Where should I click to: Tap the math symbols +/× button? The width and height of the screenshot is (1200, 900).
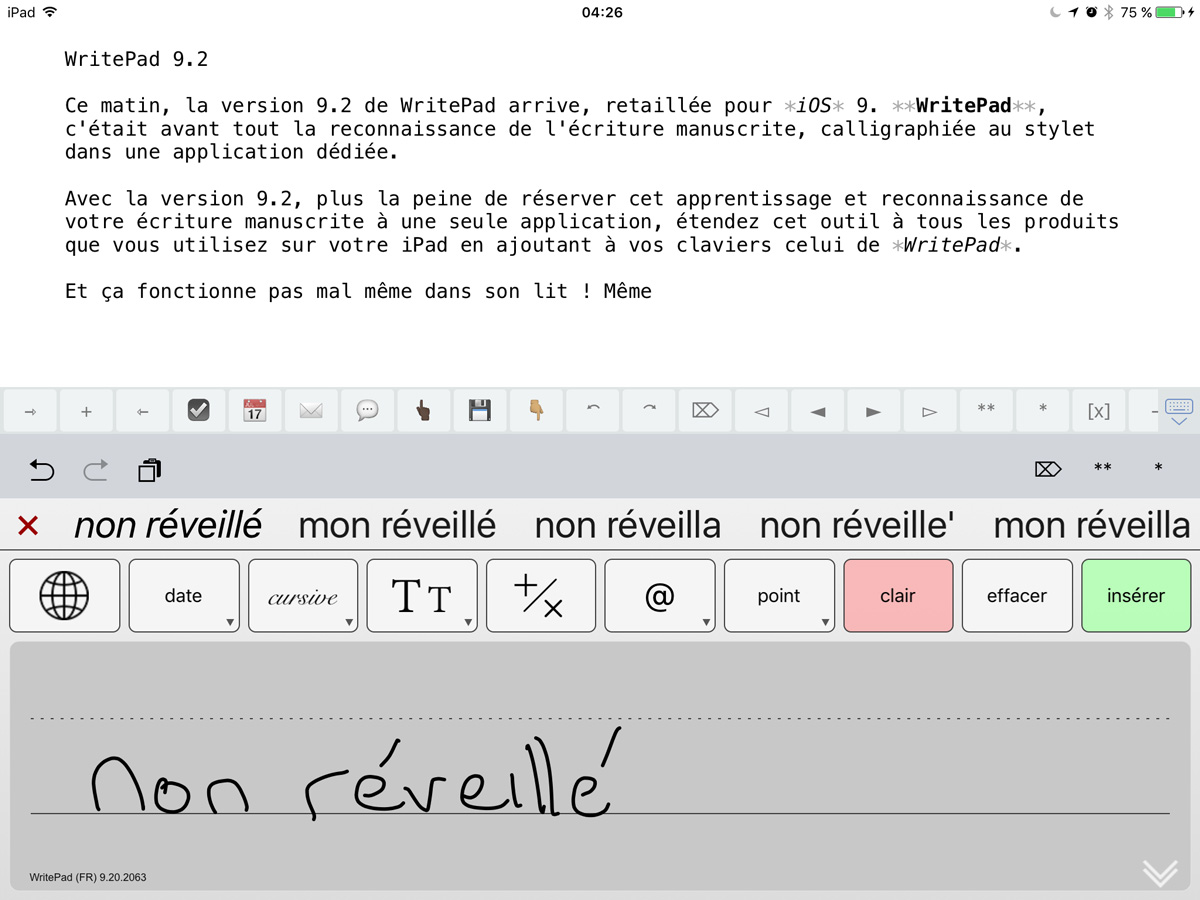(541, 596)
